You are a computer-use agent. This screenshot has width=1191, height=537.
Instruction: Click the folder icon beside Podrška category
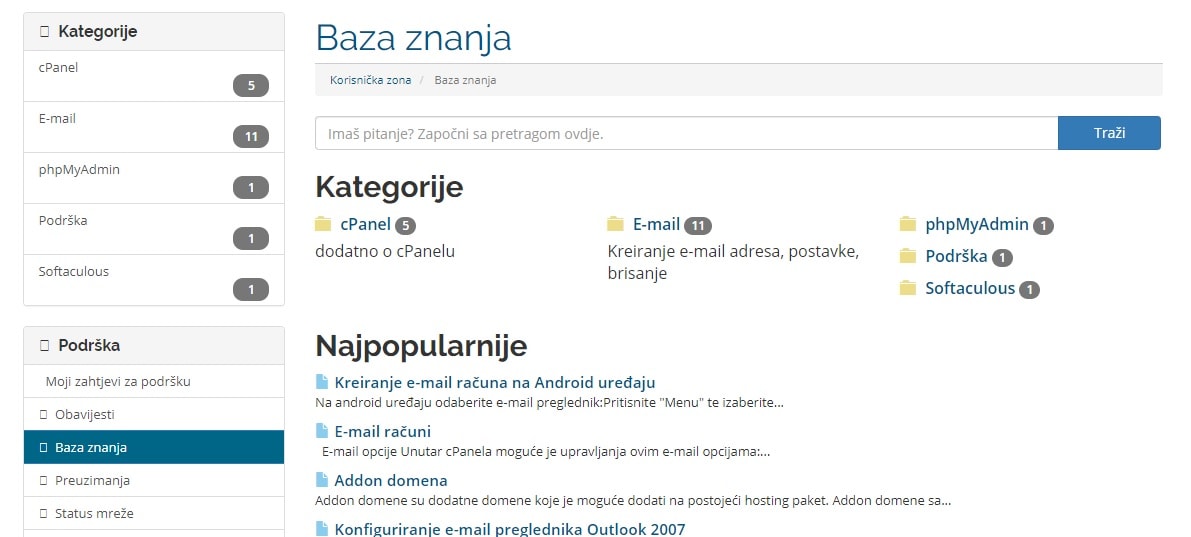click(x=908, y=257)
